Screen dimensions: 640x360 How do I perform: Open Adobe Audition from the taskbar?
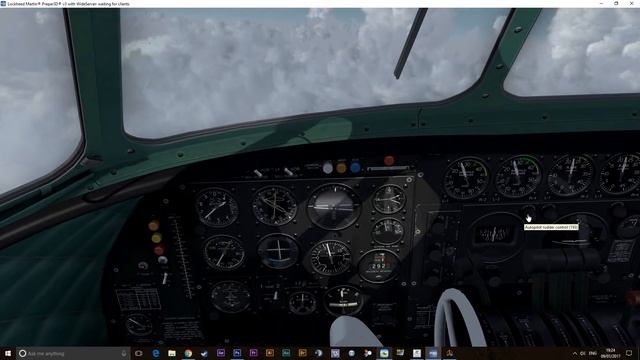coord(286,353)
